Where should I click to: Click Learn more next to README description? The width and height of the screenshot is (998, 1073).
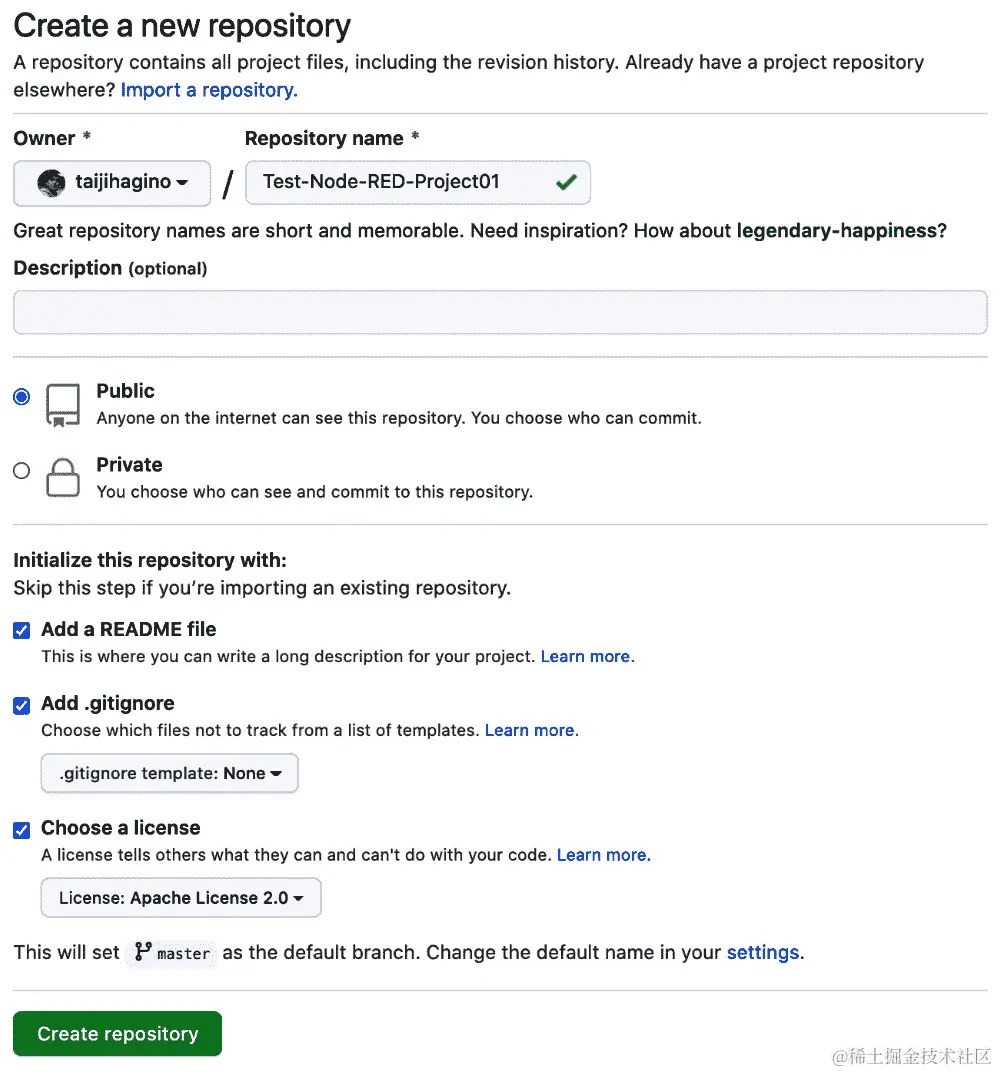pos(587,656)
